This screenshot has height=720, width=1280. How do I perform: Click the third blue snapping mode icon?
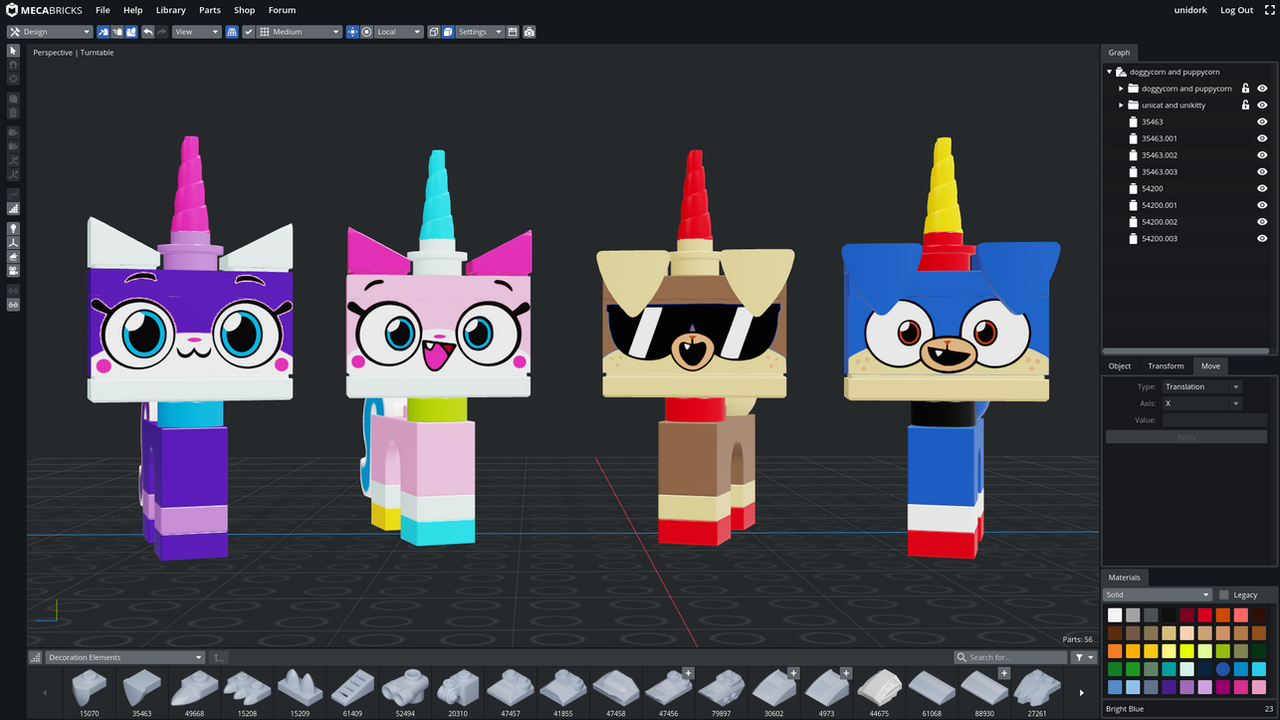point(130,32)
